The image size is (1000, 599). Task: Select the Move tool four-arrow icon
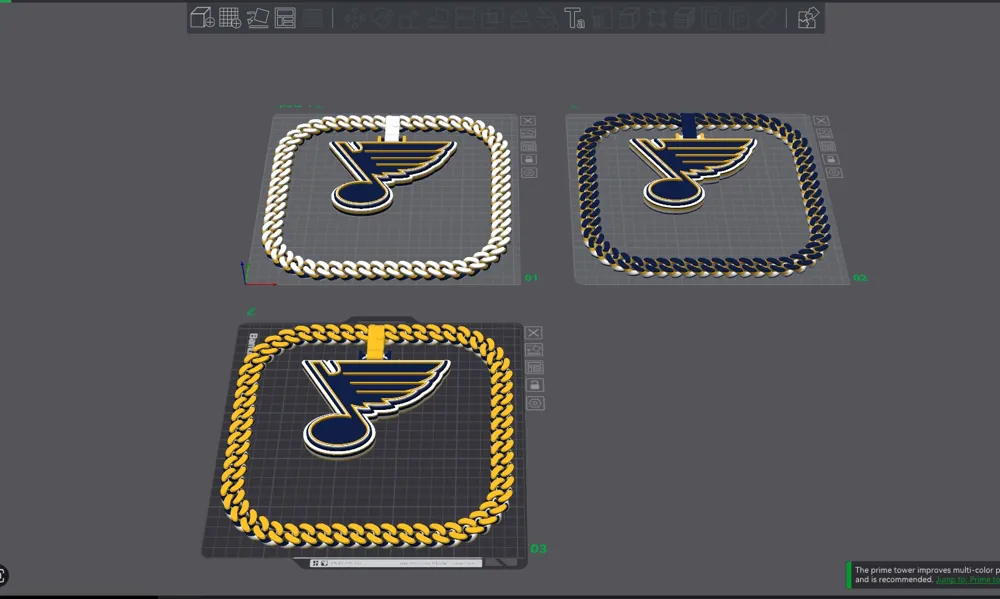[353, 18]
